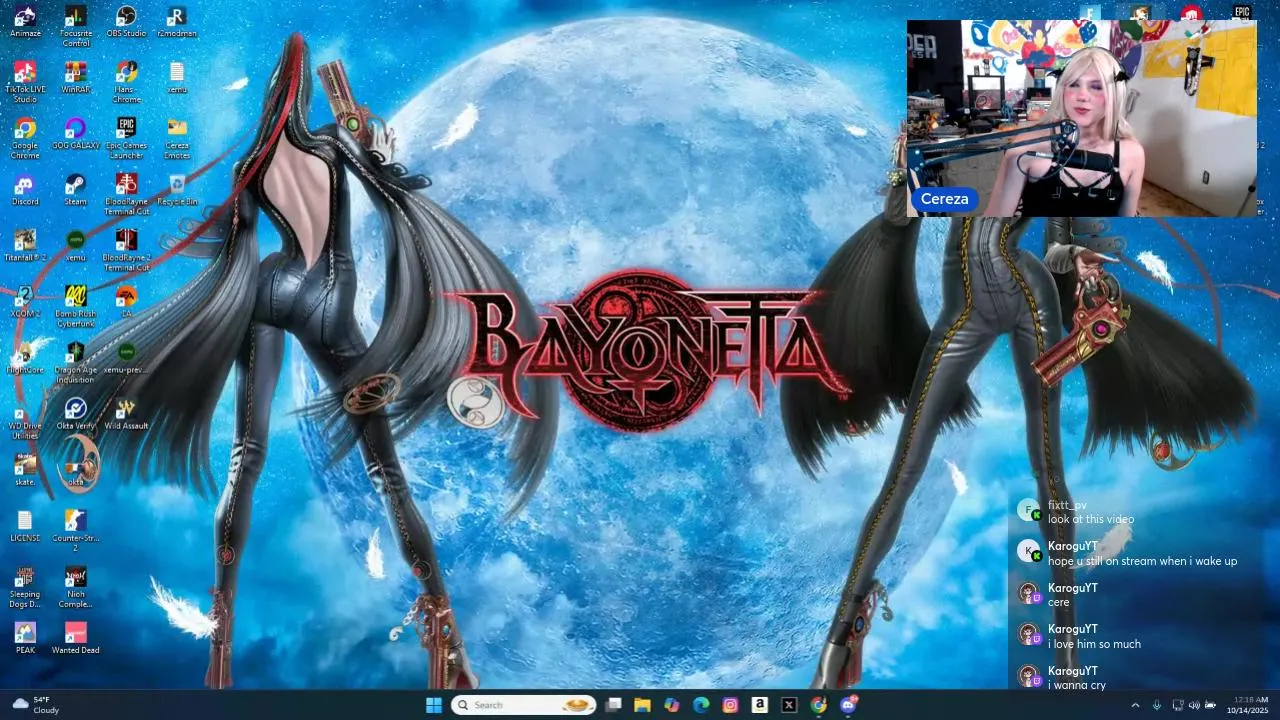This screenshot has height=720, width=1280.
Task: Select the Counter-Strike 2 desktop shortcut
Action: [x=75, y=531]
